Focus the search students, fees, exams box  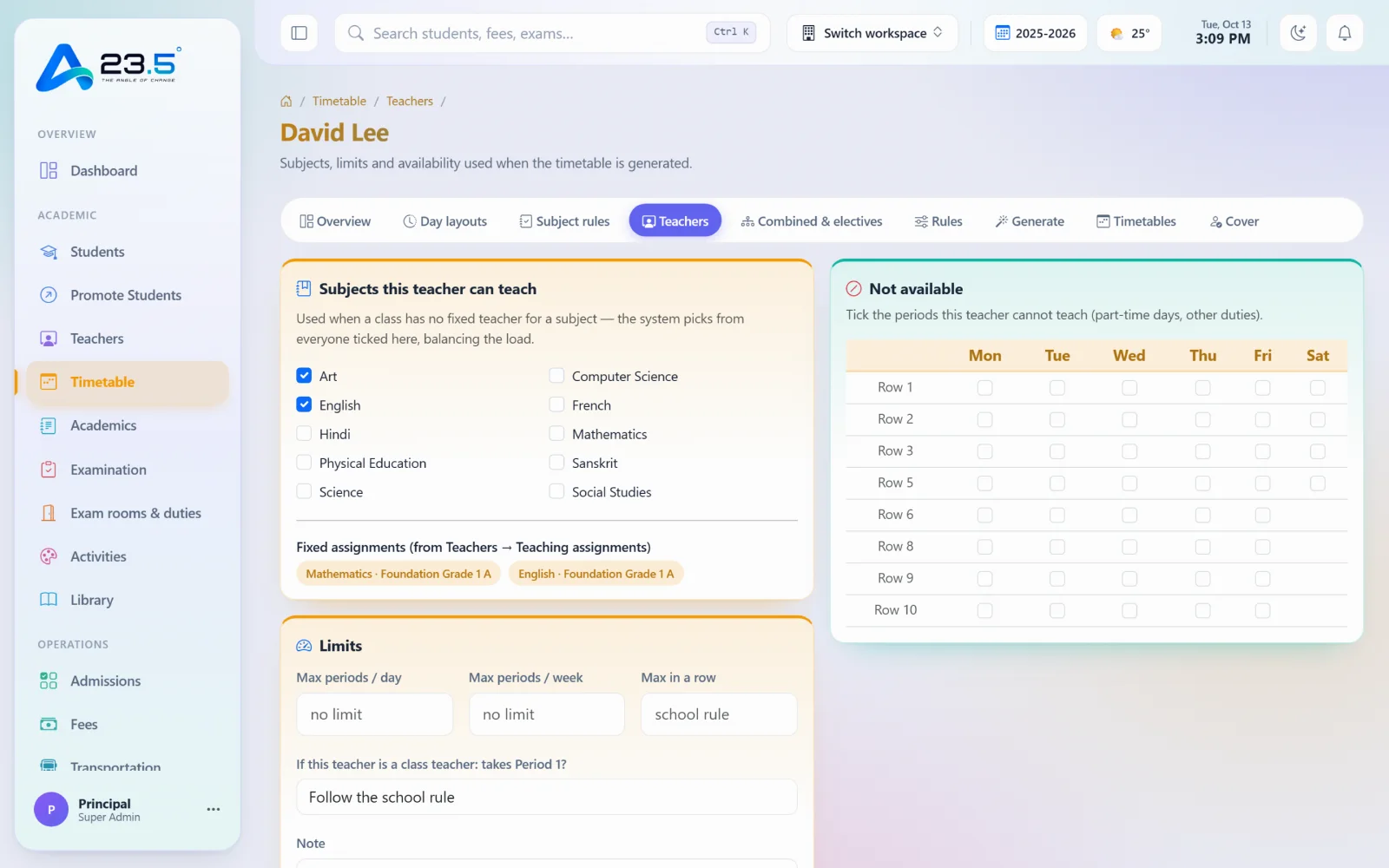coord(552,33)
